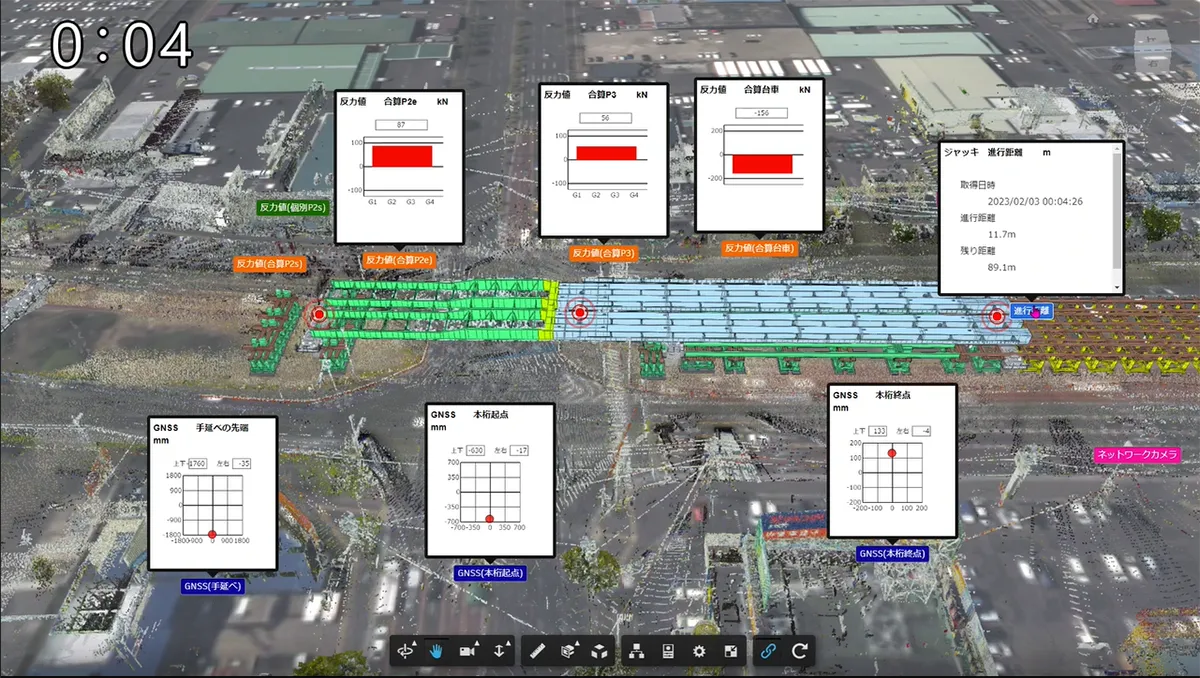Toggle the 反力値(個別P2s) green label
The height and width of the screenshot is (678, 1200).
[292, 207]
